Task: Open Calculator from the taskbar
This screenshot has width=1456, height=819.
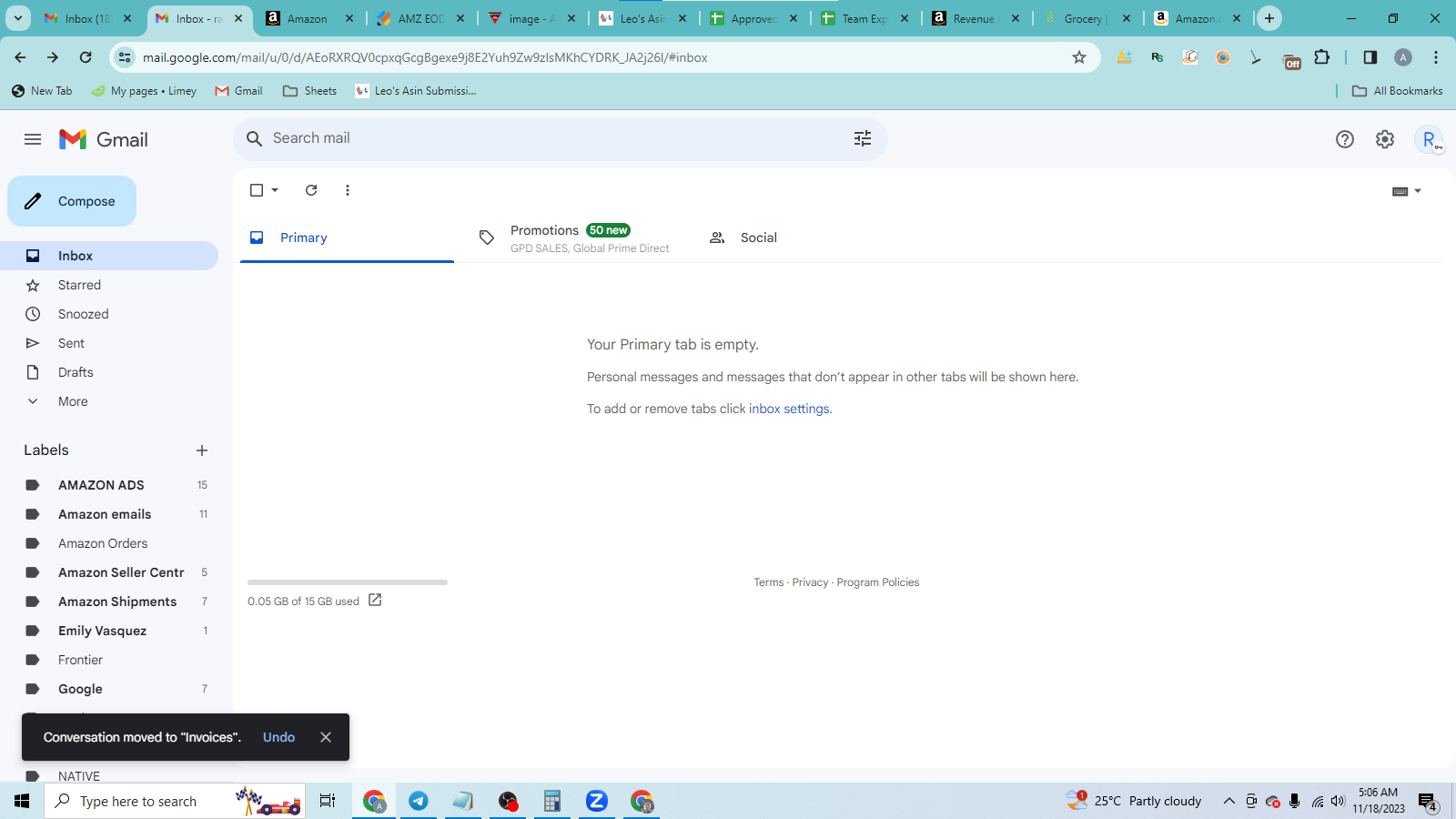Action: coord(552,801)
